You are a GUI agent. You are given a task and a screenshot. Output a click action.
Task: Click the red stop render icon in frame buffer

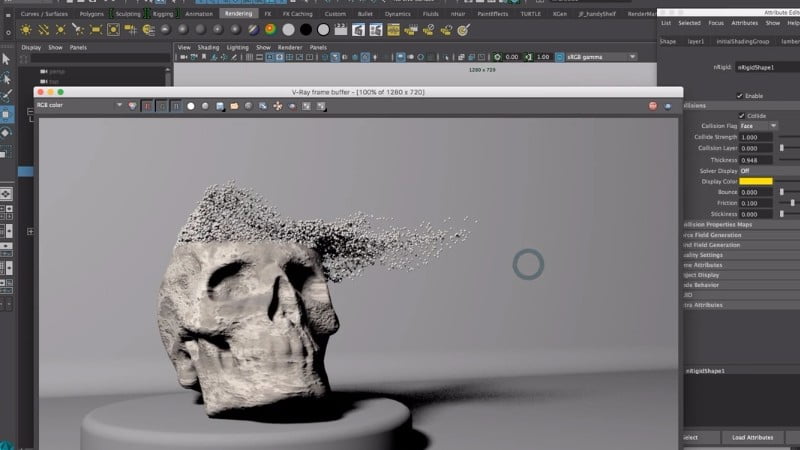point(653,105)
